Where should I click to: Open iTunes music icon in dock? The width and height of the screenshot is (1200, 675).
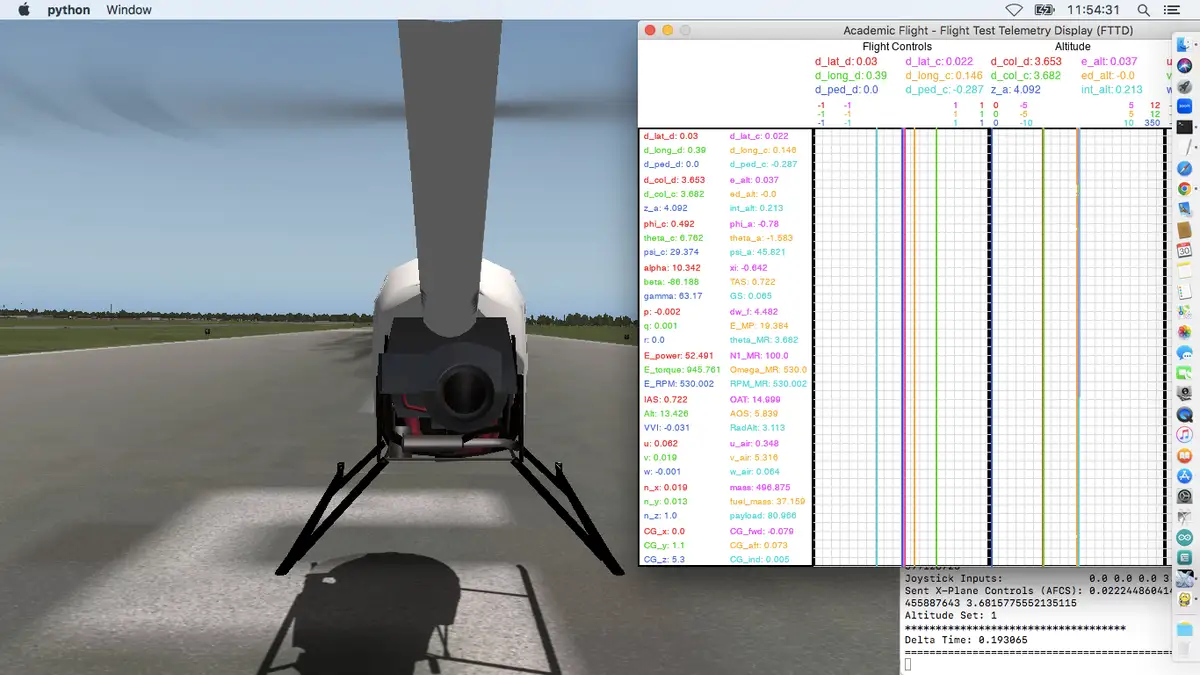coord(1184,434)
